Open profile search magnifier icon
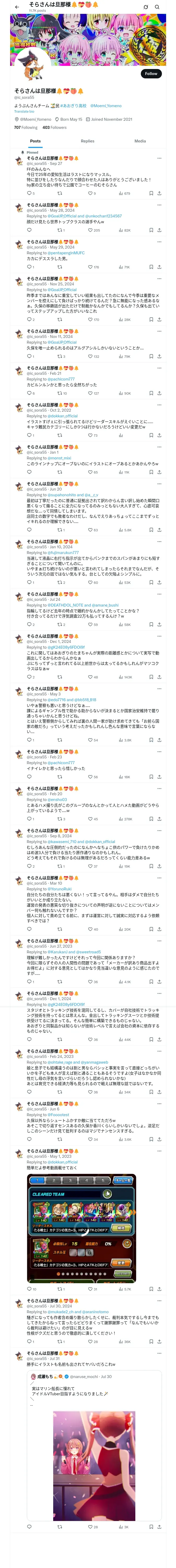The height and width of the screenshot is (1568, 176). coord(157,7)
